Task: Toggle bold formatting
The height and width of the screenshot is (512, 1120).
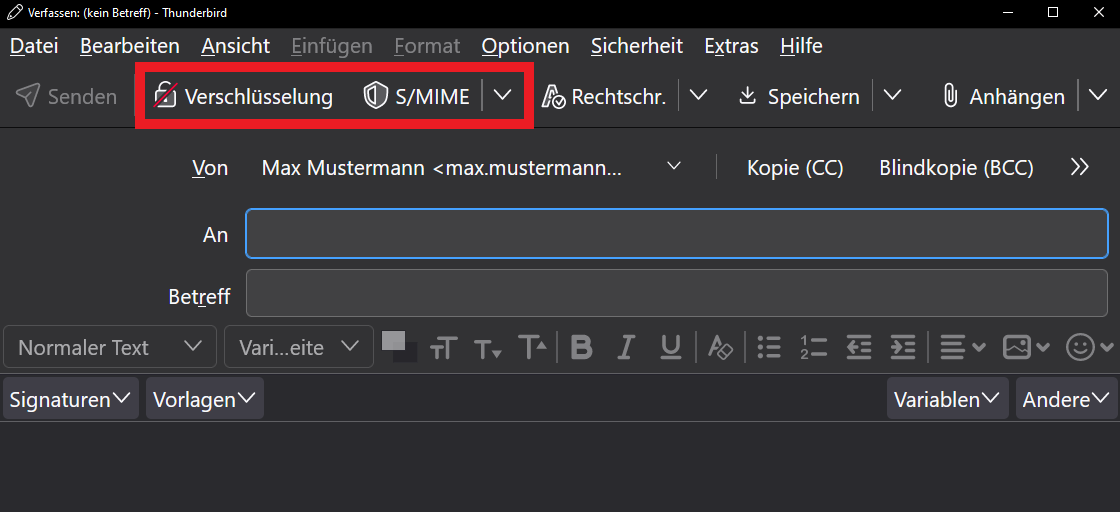Action: click(581, 347)
